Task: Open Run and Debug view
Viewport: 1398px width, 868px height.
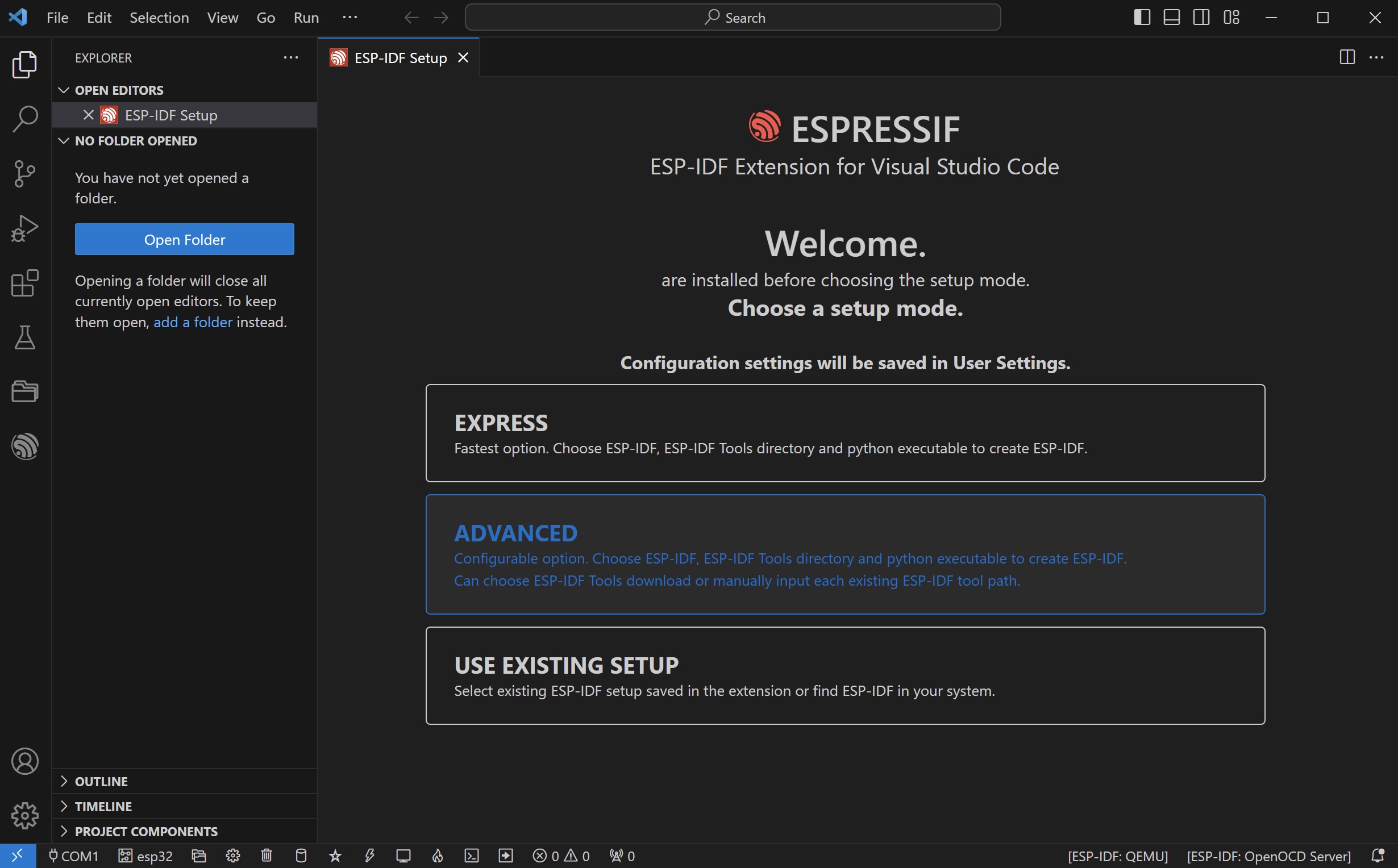Action: click(24, 228)
